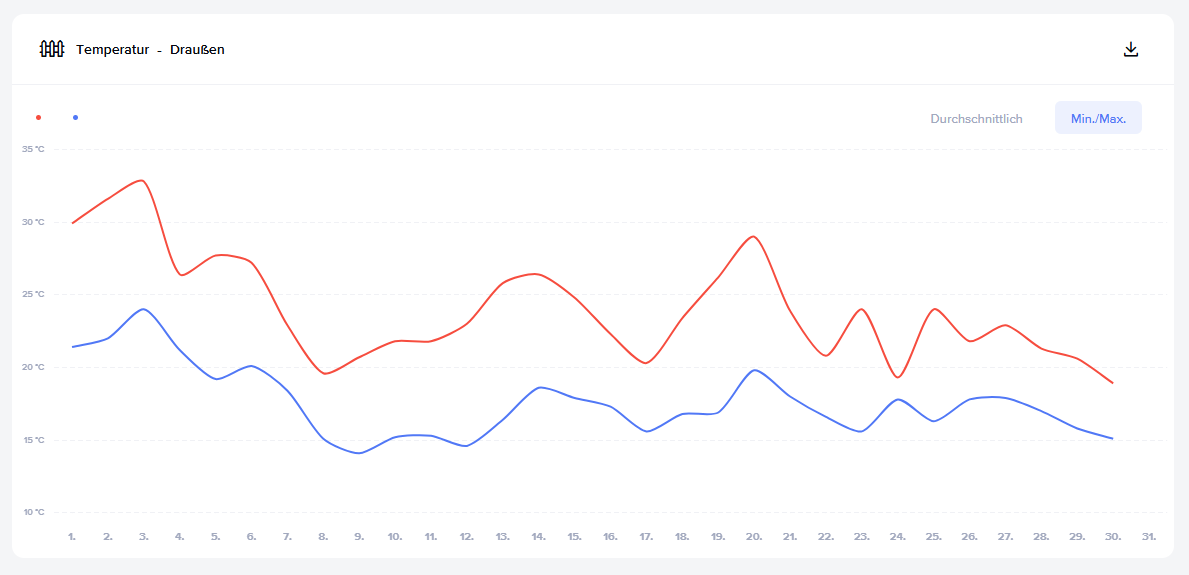
Task: Click the red line peak at day 3
Action: point(143,181)
